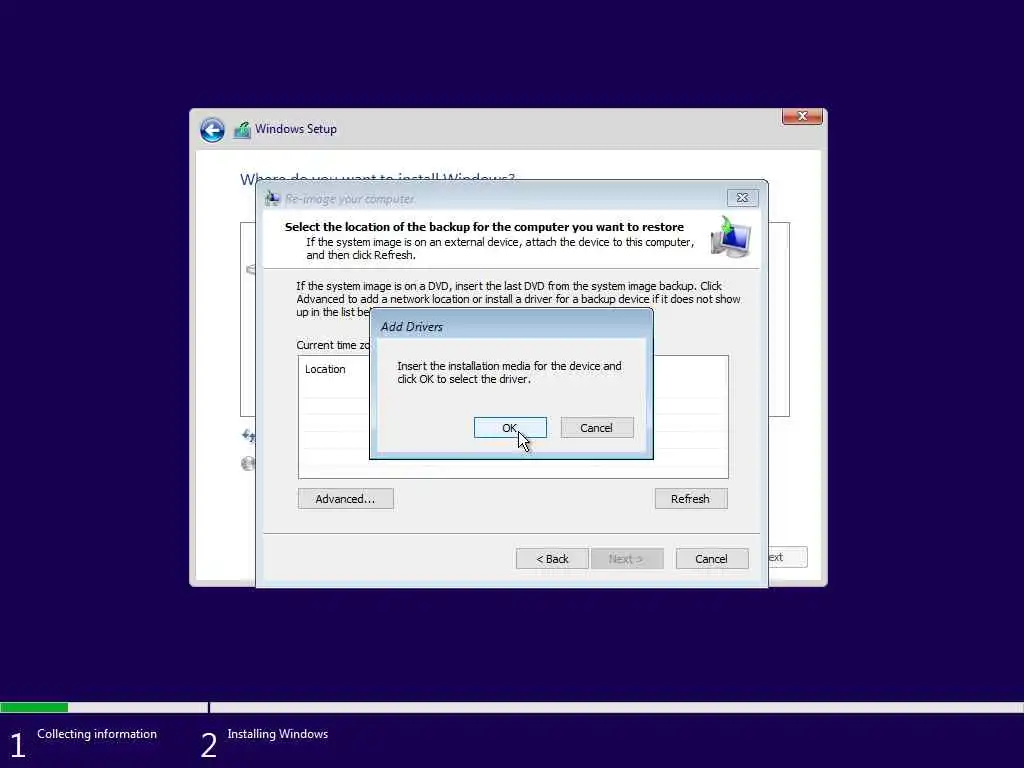Cancel the Add Drivers dialog

click(596, 428)
